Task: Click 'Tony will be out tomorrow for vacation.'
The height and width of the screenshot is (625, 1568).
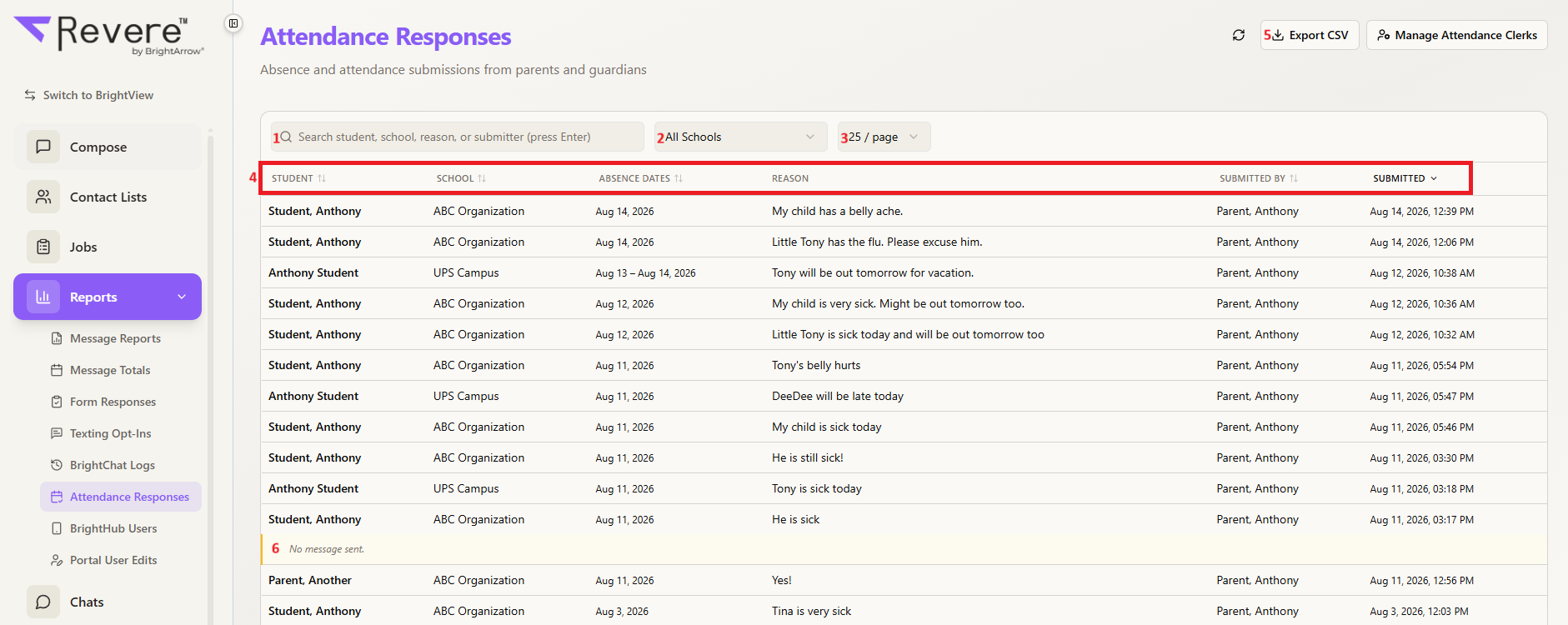Action: [873, 273]
